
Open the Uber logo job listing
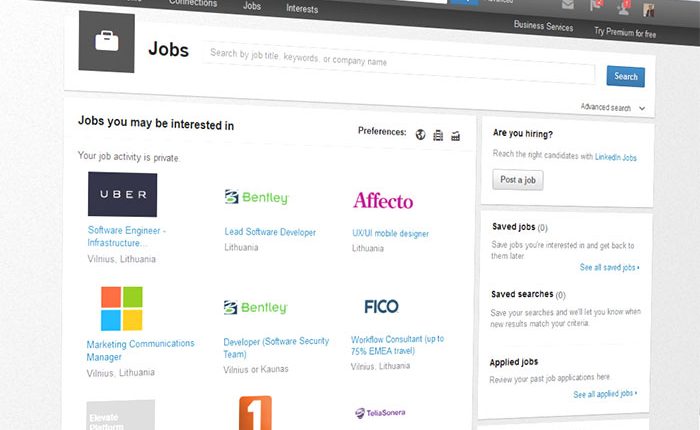coord(122,194)
